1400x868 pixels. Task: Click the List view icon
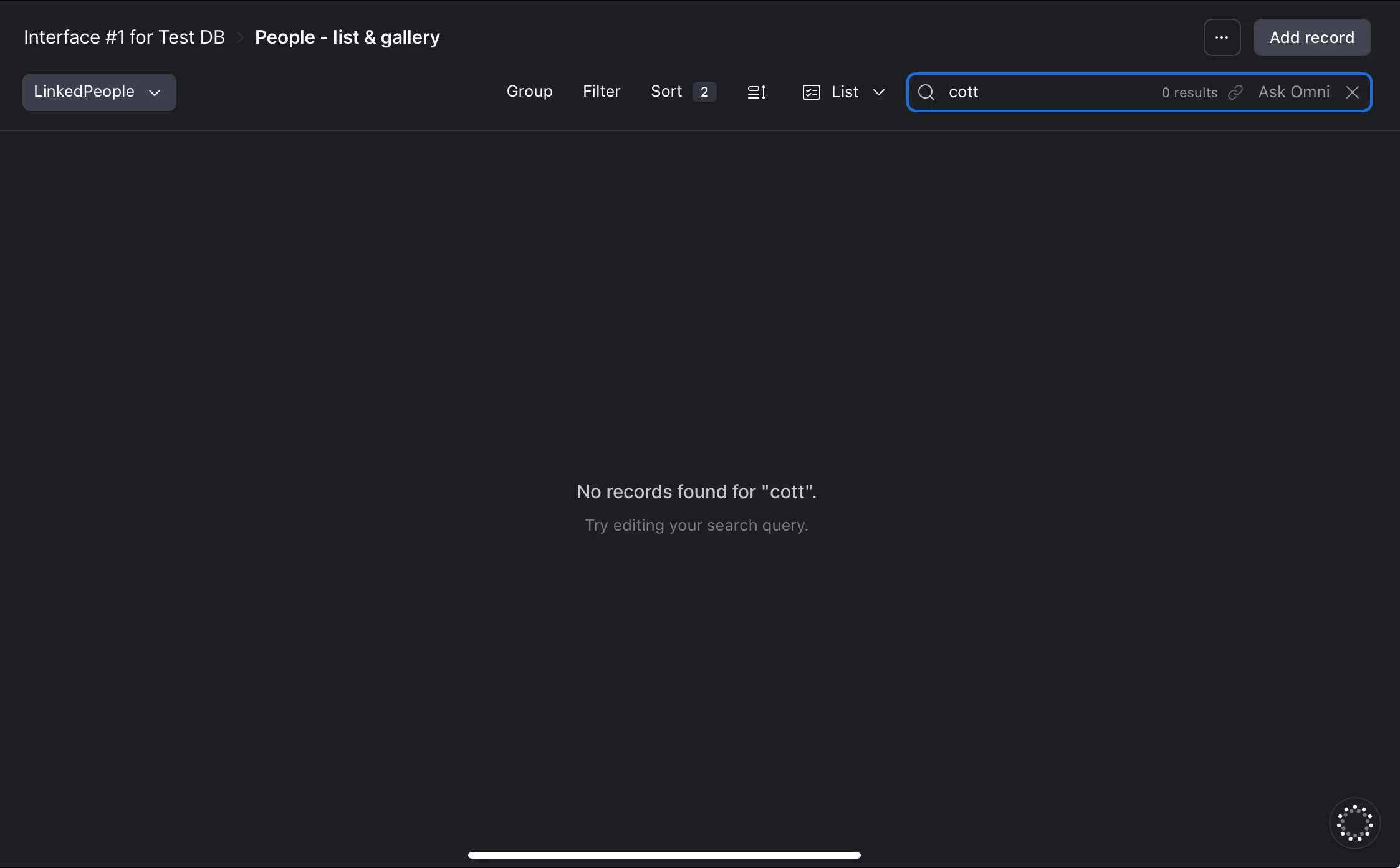[811, 92]
